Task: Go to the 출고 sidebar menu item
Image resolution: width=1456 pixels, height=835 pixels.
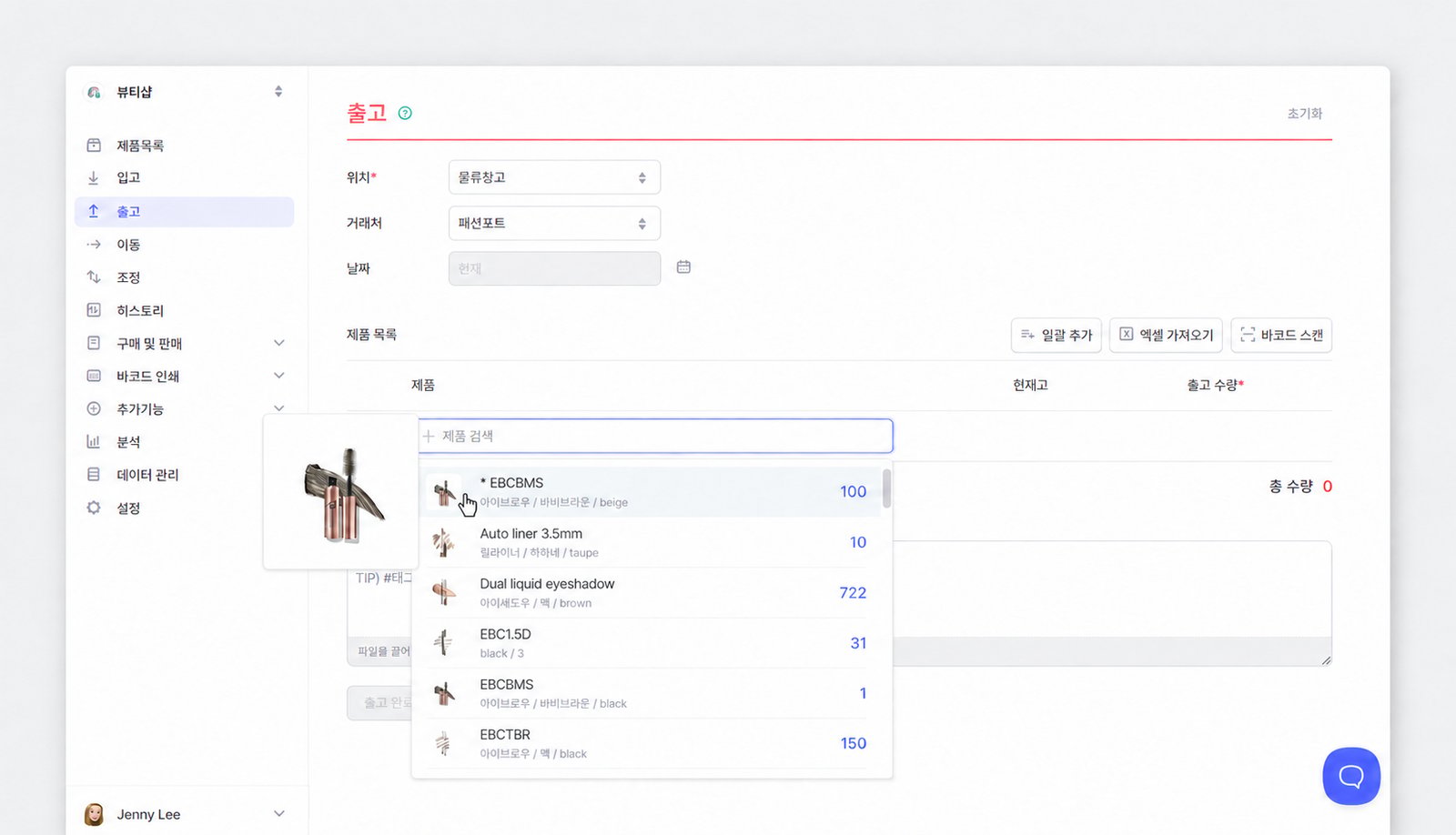Action: pyautogui.click(x=185, y=212)
